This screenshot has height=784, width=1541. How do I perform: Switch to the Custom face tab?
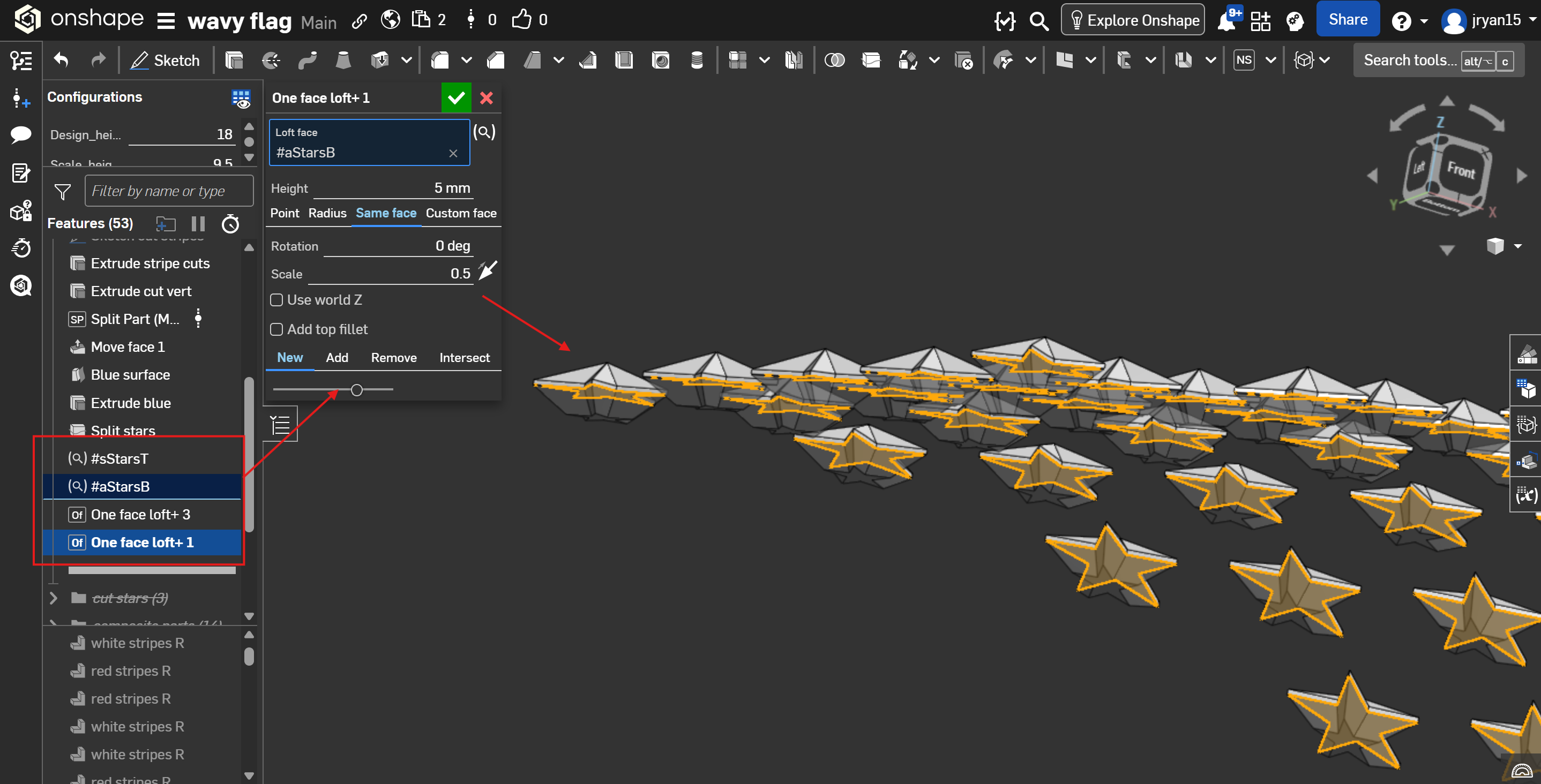point(461,214)
